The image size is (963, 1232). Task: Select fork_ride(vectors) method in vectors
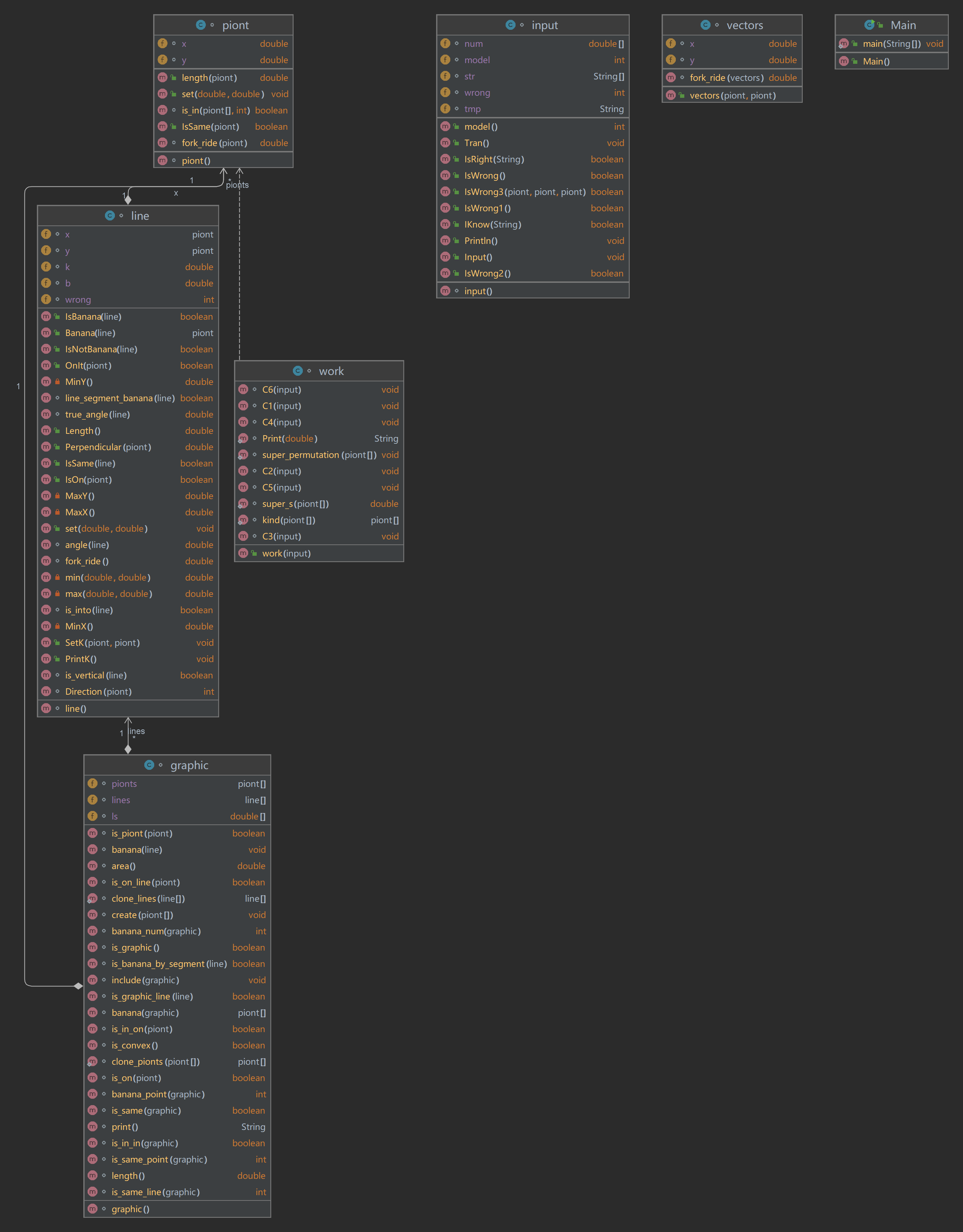coord(727,78)
